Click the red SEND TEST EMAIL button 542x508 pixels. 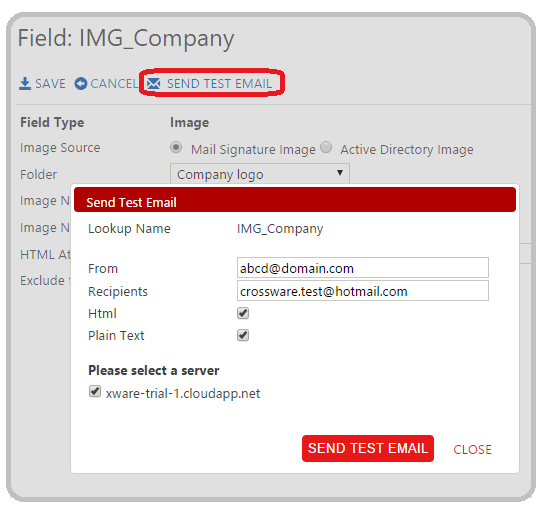click(x=368, y=448)
